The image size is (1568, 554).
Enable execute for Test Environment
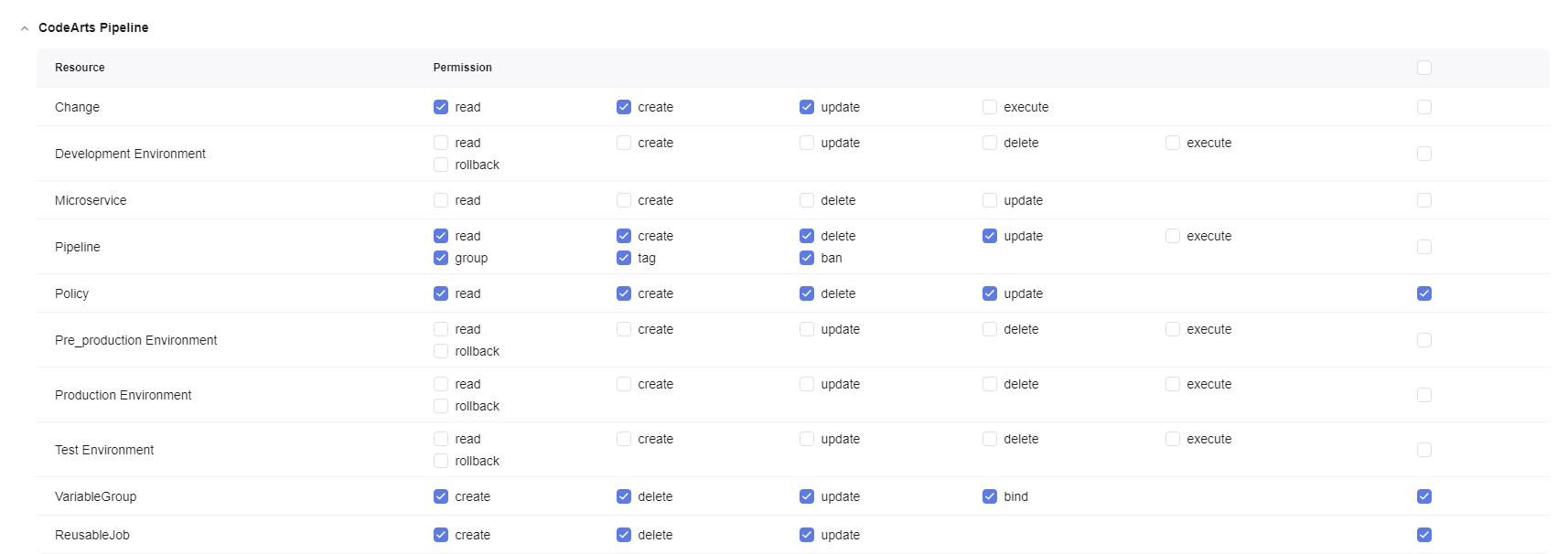click(x=1173, y=439)
